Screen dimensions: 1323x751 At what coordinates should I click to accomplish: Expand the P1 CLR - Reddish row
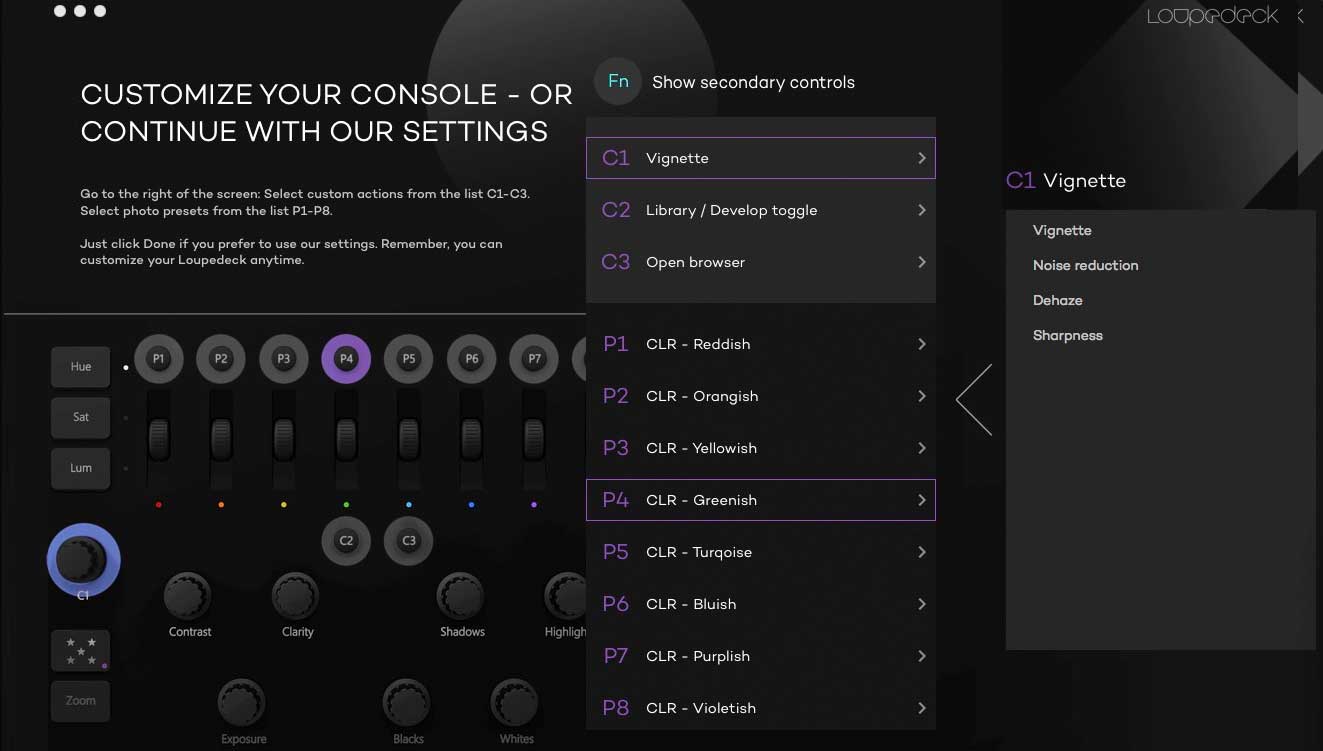click(x=760, y=344)
